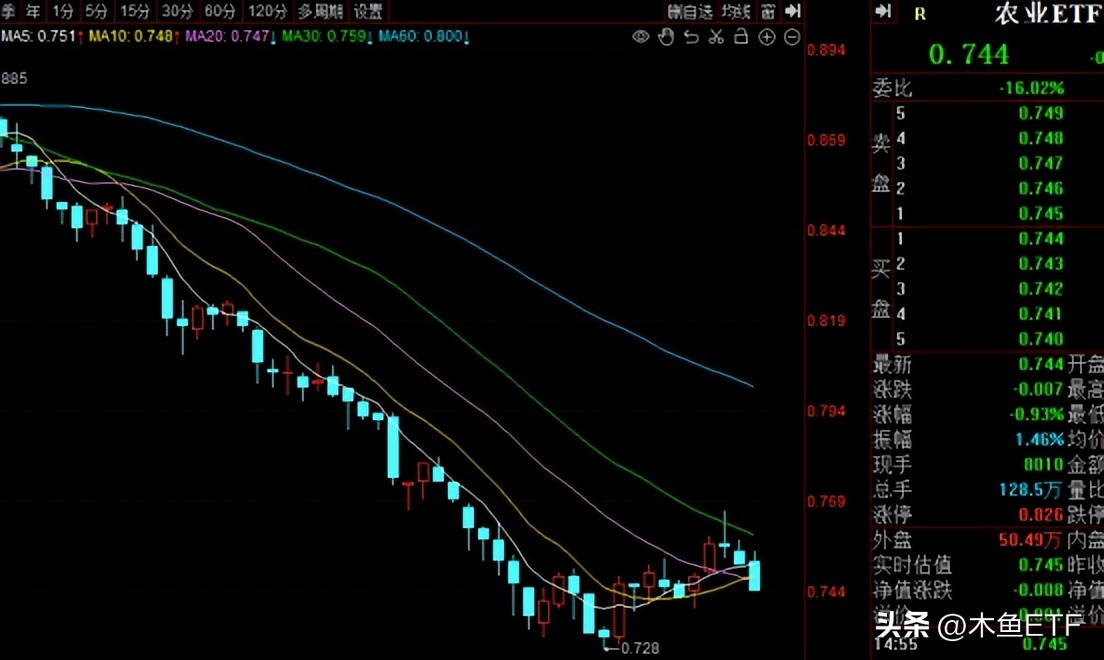Screen dimensions: 1104x660
Task: Select the eye visibility icon on chart toolbar
Action: tap(640, 37)
